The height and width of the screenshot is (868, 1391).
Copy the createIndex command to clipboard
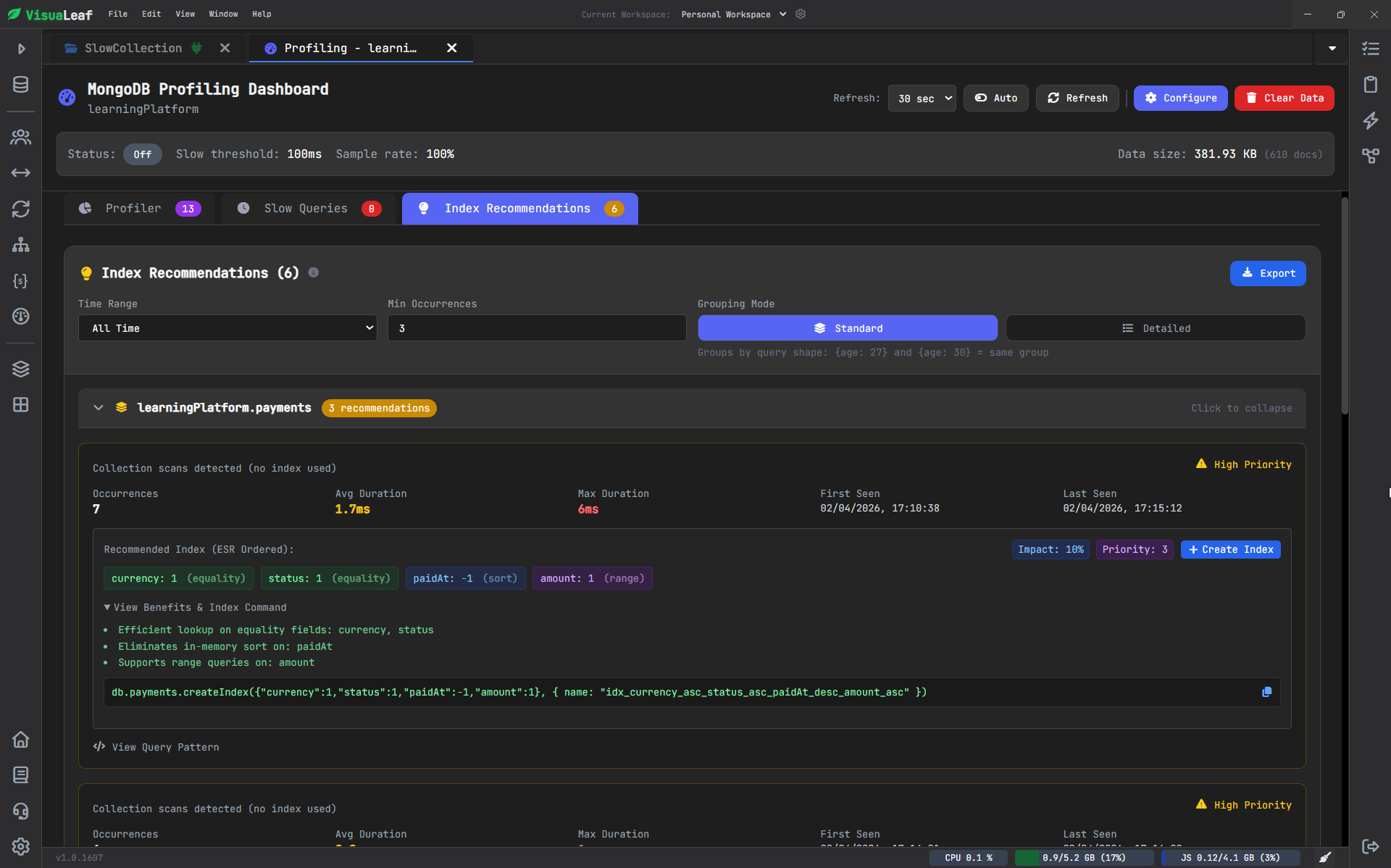coord(1266,692)
